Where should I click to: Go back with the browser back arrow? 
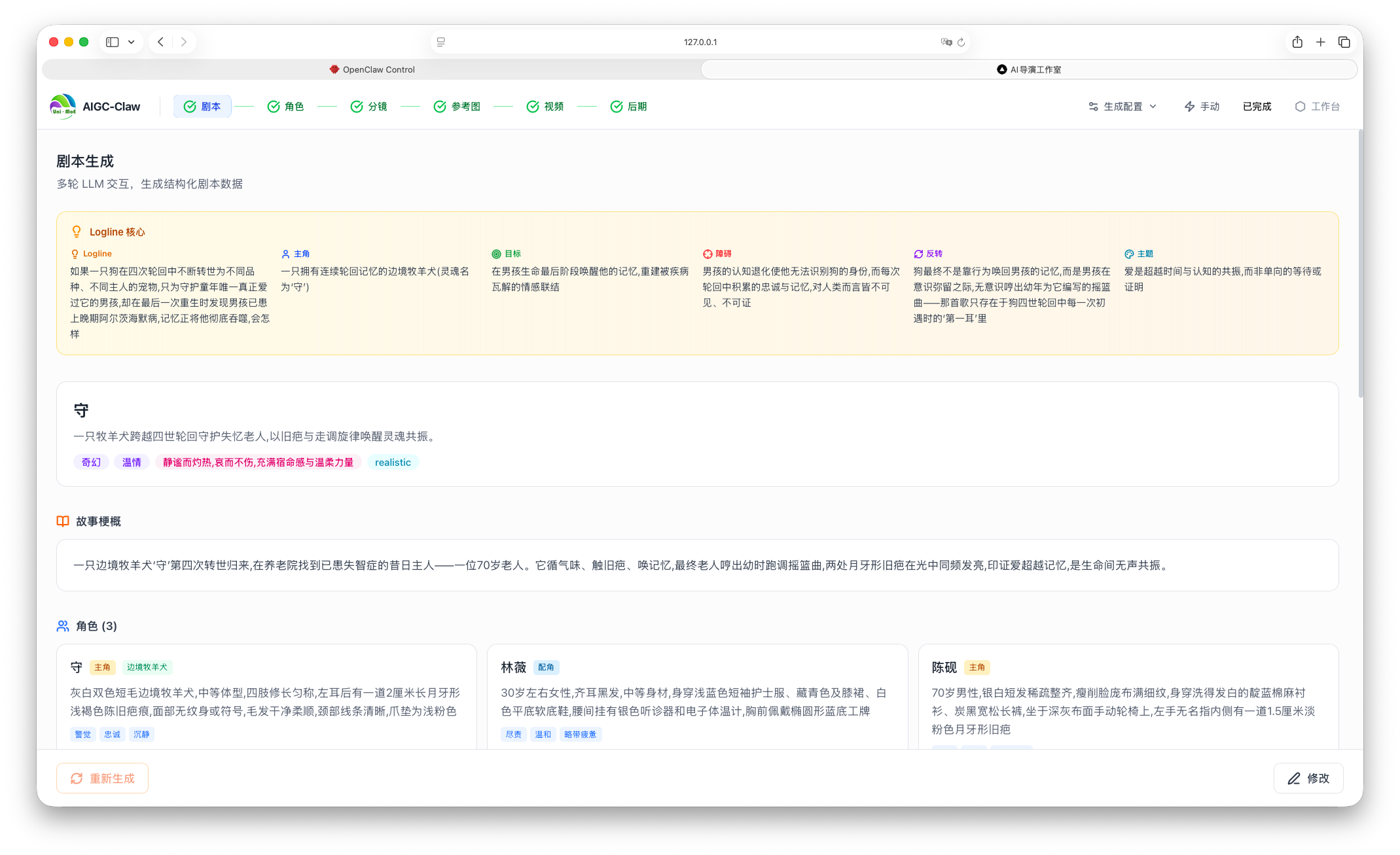(x=161, y=42)
